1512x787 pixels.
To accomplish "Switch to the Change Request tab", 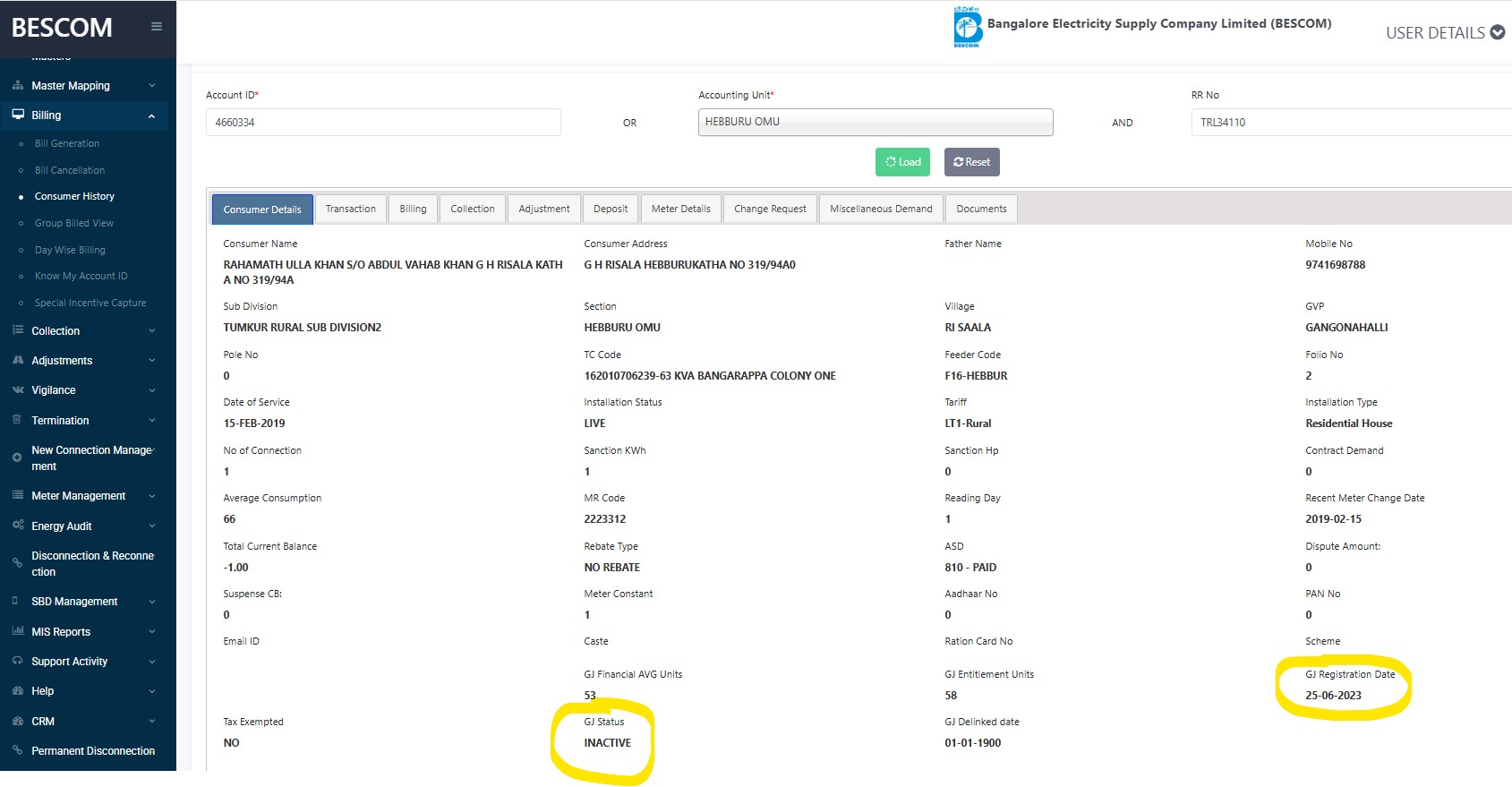I will 770,209.
